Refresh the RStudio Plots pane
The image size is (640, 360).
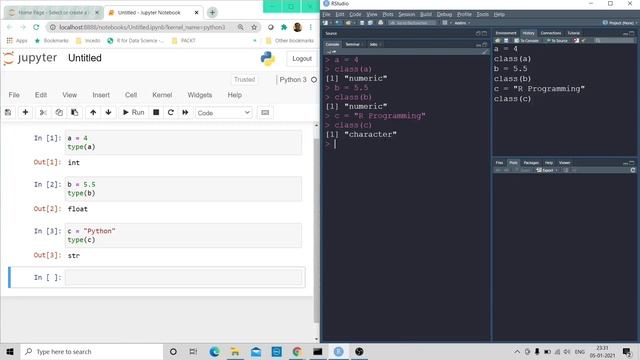(633, 170)
